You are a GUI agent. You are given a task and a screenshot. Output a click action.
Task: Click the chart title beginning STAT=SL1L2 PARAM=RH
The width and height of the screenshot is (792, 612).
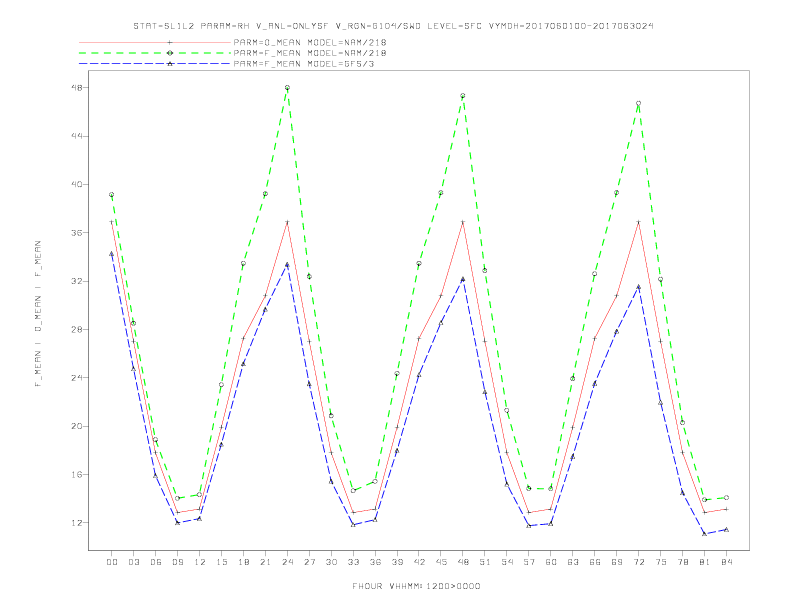393,26
